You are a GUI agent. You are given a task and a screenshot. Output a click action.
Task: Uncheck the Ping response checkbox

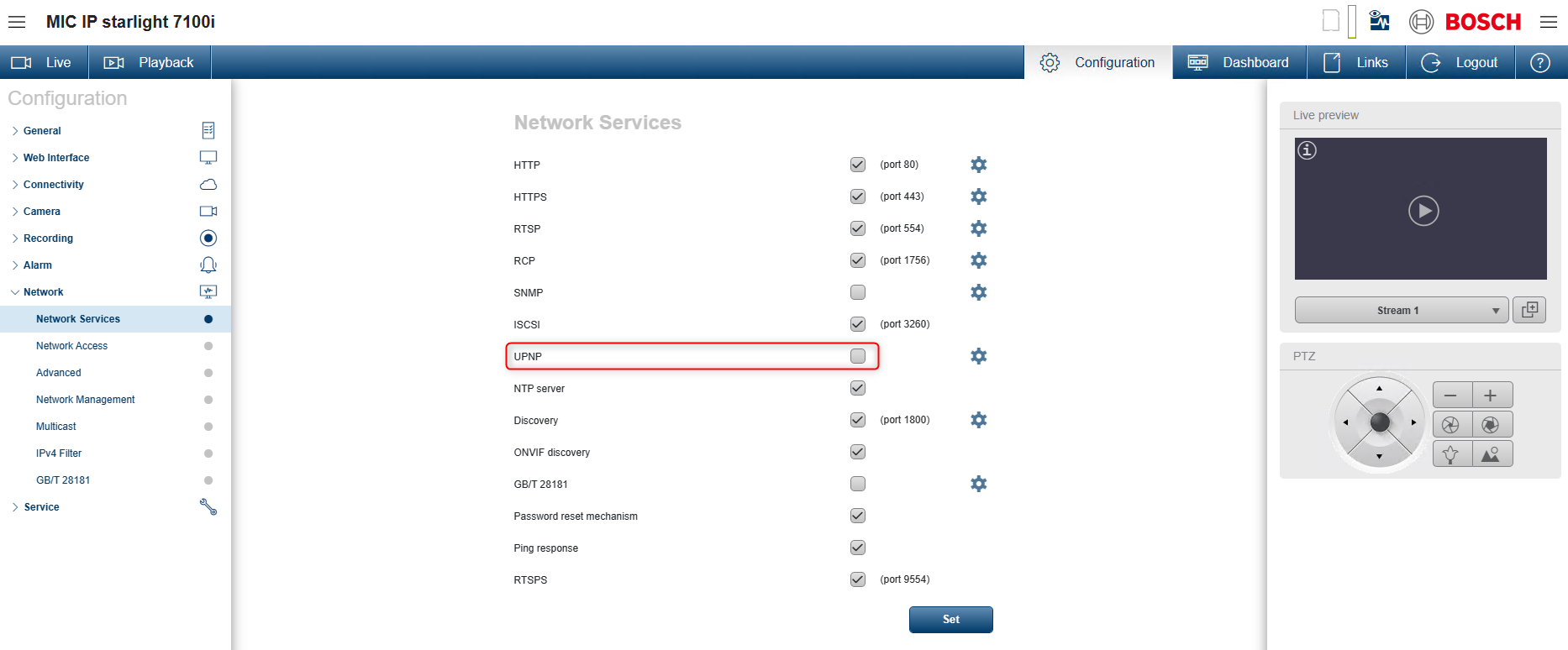coord(857,548)
